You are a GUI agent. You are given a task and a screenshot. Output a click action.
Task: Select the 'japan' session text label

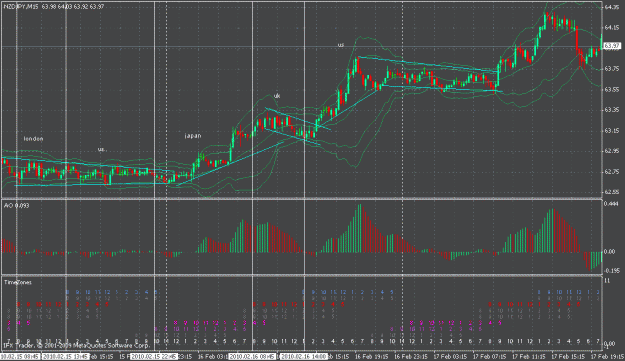click(193, 135)
